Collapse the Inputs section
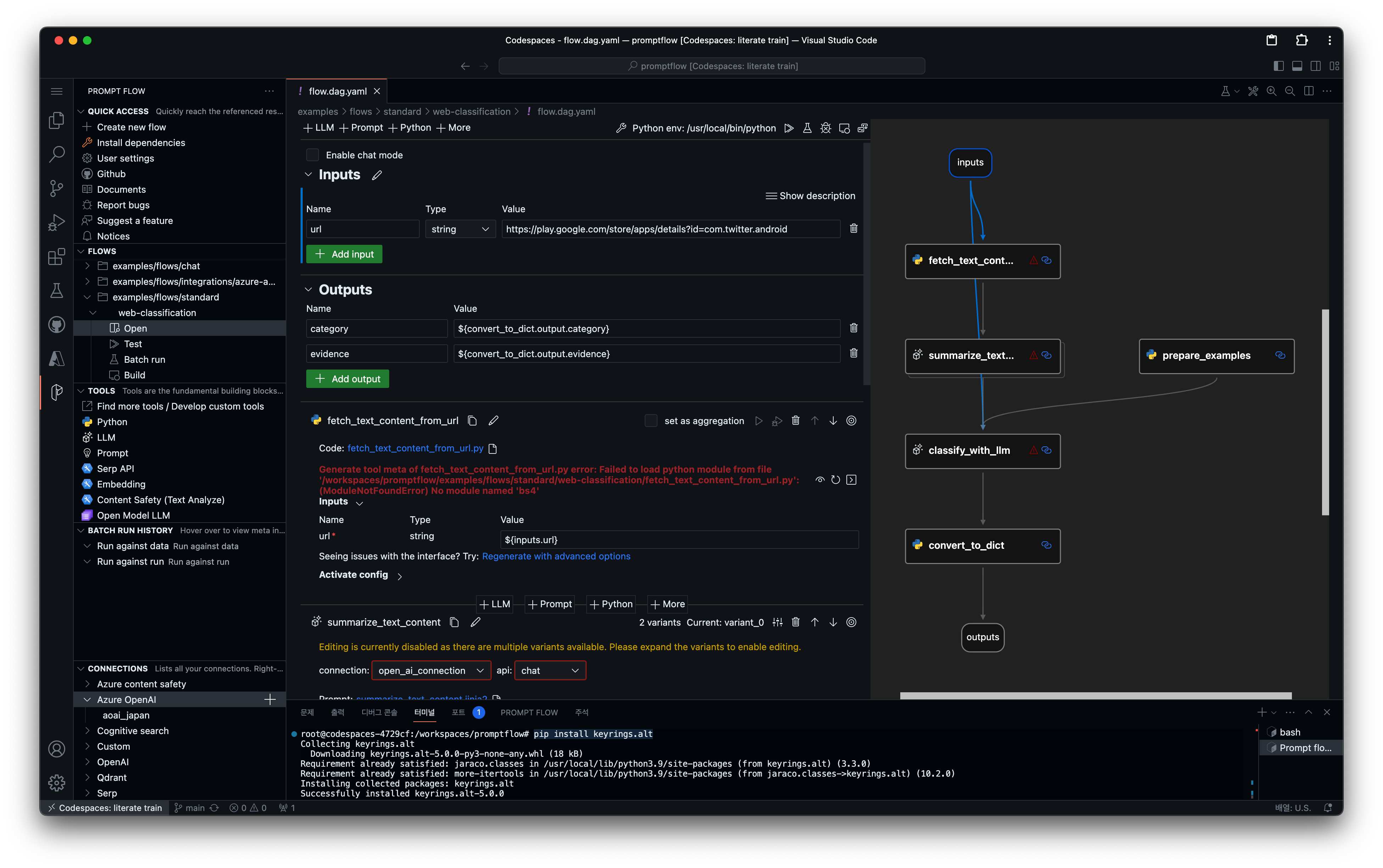Screen dimensions: 1383x868 point(308,175)
